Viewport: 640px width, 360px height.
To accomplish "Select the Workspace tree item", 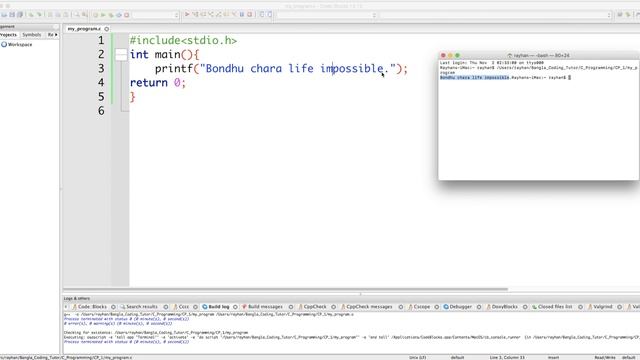I will (17, 44).
